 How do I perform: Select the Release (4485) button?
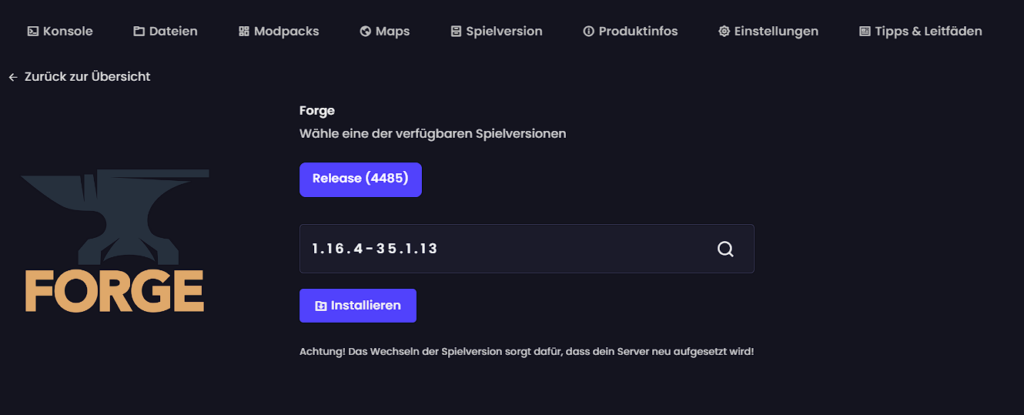360,180
